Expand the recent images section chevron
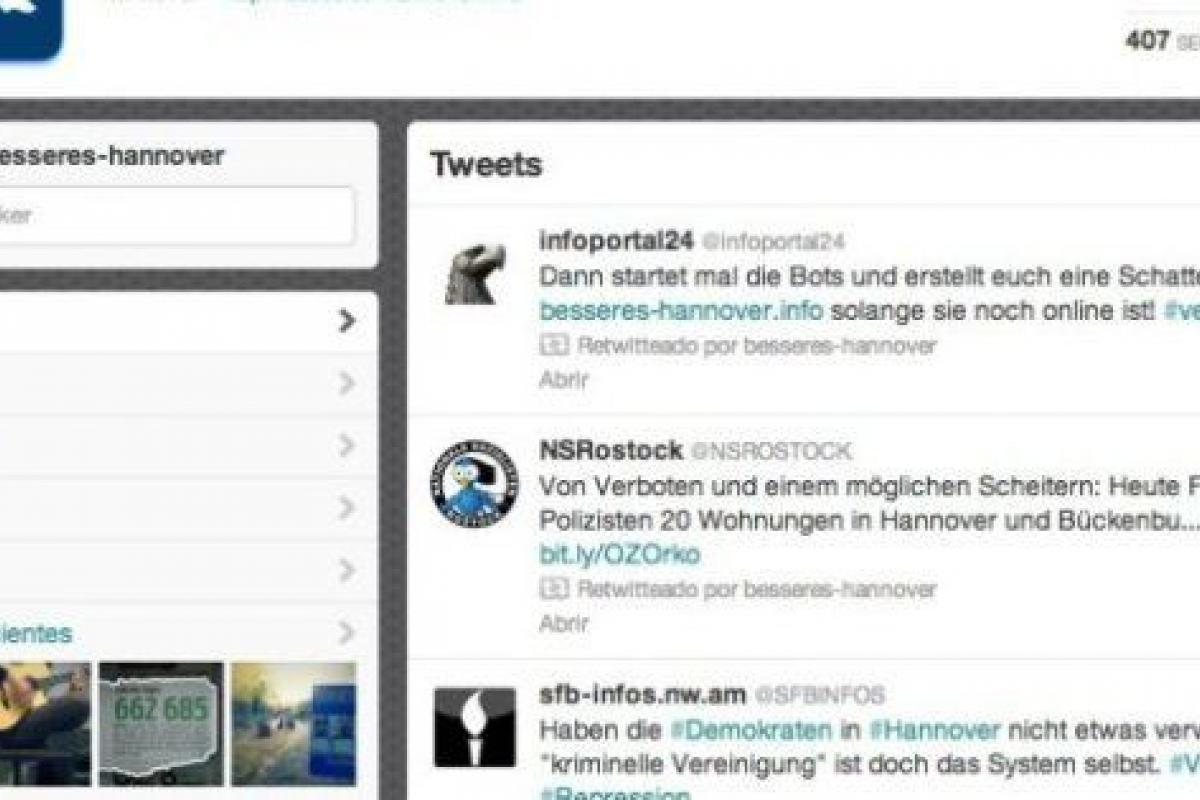The image size is (1200, 800). click(x=346, y=633)
